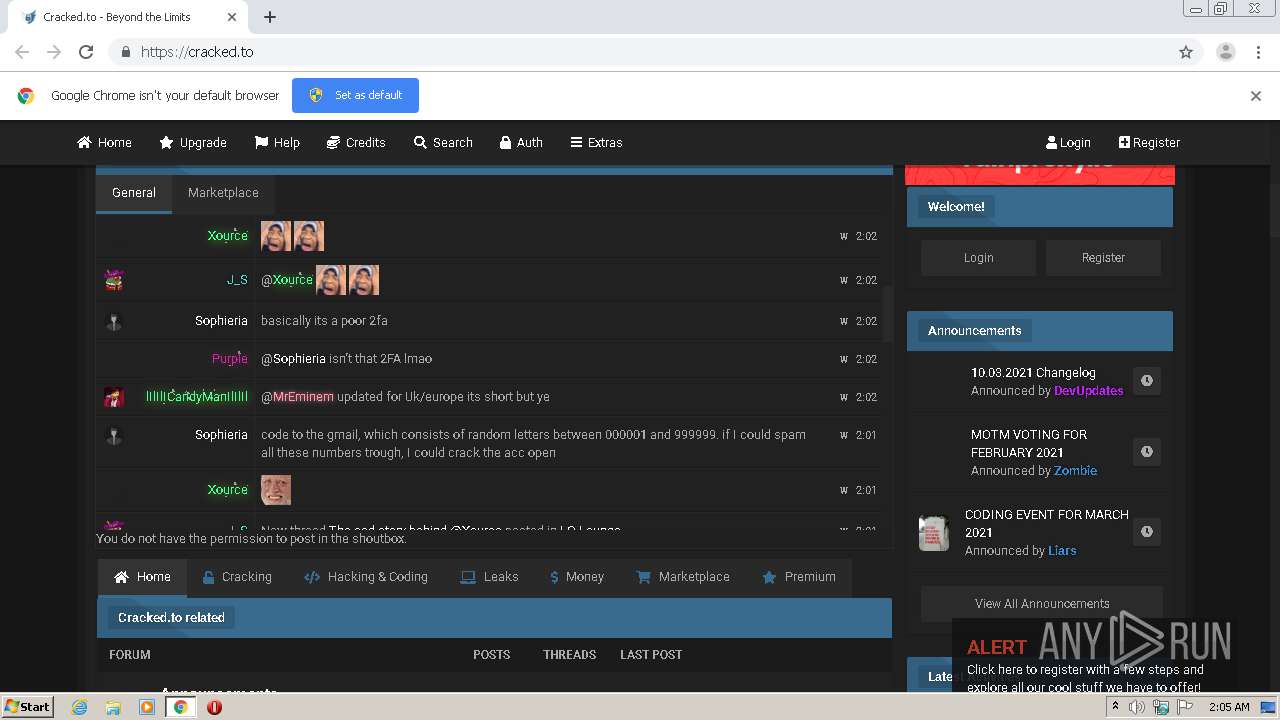Click View All Announcements button
The image size is (1280, 720).
(x=1042, y=604)
